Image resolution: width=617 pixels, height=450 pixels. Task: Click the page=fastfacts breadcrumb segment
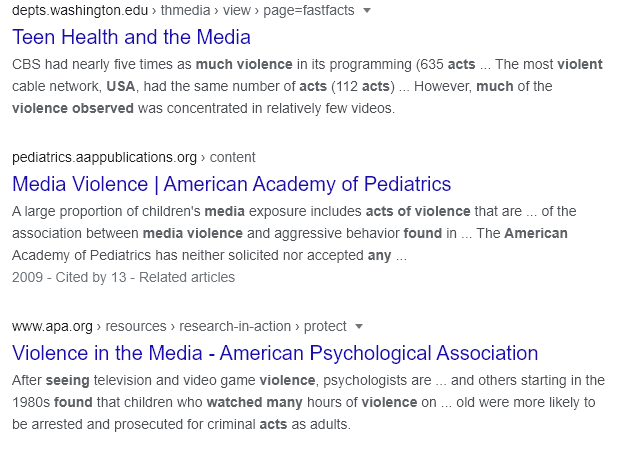coord(310,10)
